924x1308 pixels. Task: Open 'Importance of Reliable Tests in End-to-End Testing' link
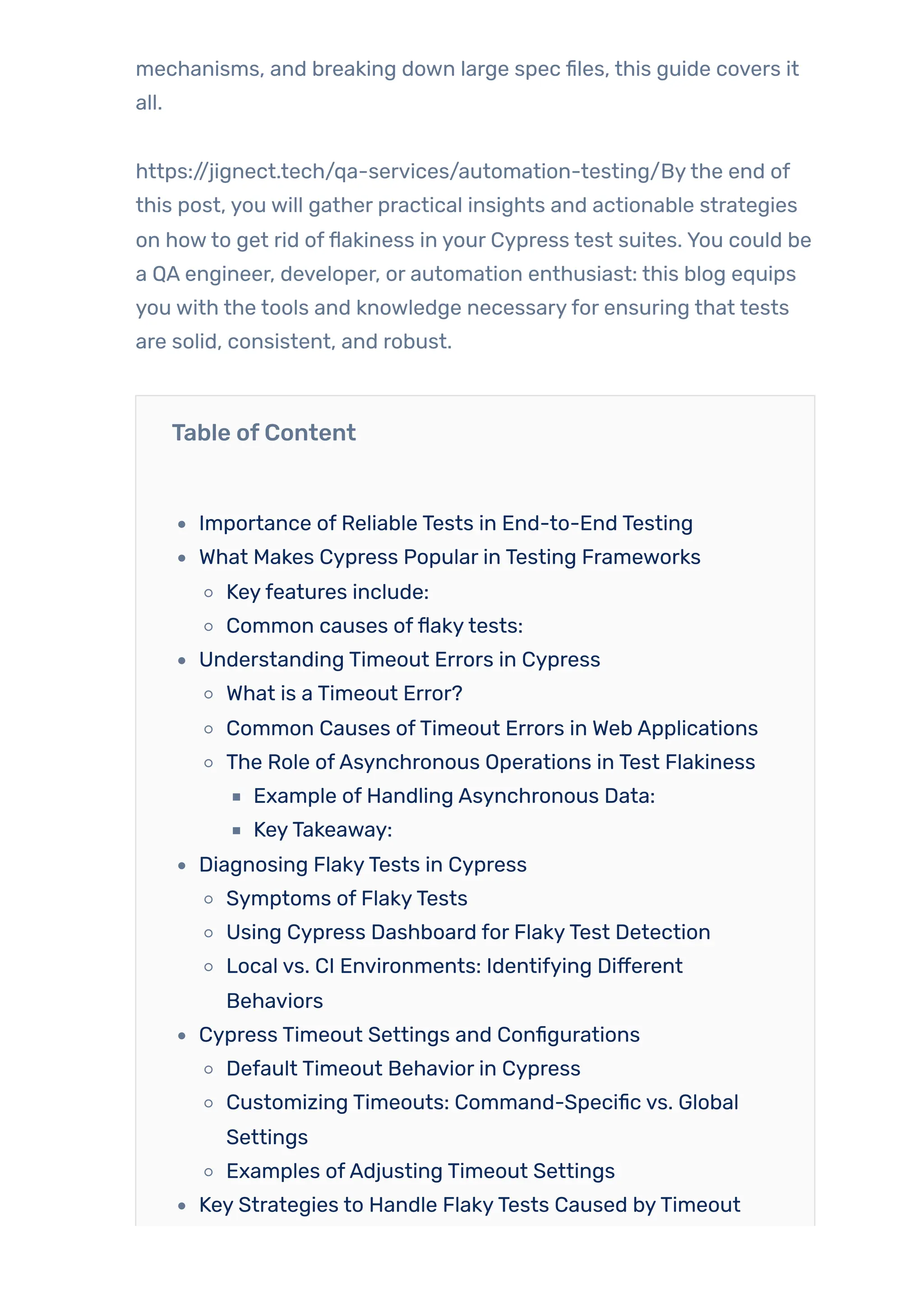[446, 523]
